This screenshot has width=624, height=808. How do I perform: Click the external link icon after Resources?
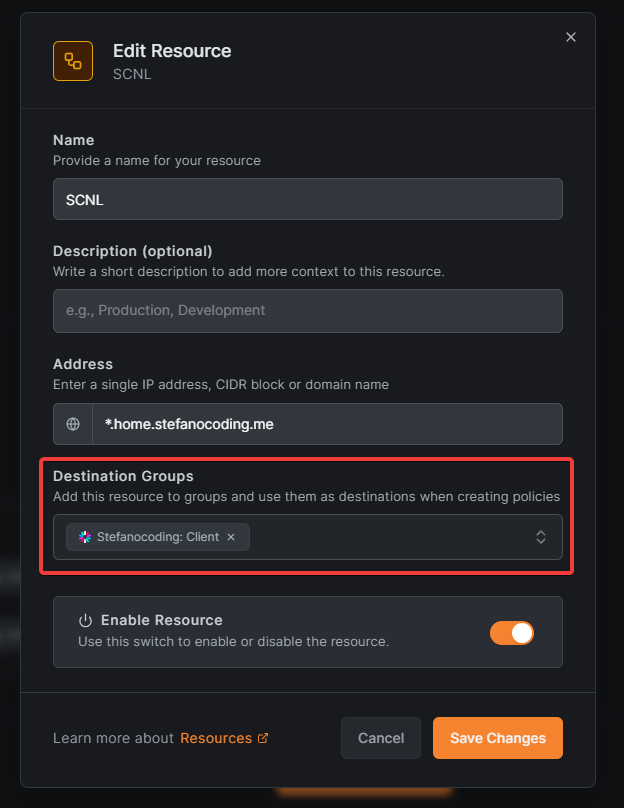263,738
